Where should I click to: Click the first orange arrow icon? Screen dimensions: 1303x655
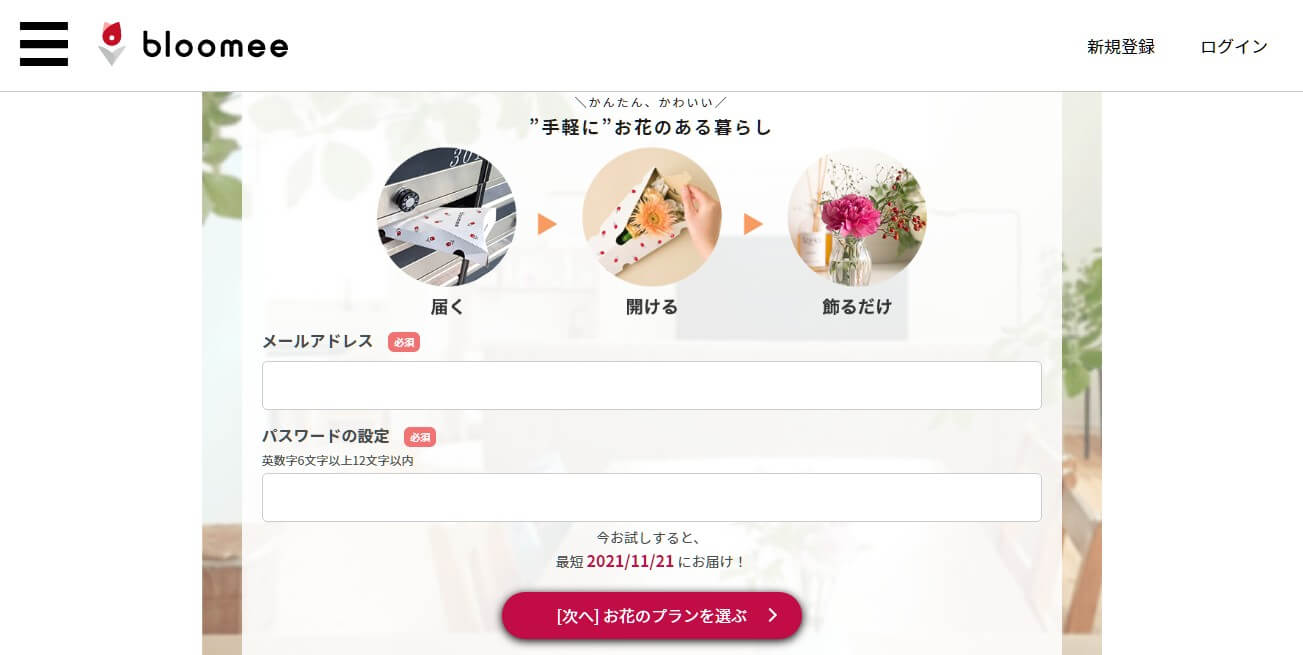pyautogui.click(x=547, y=224)
